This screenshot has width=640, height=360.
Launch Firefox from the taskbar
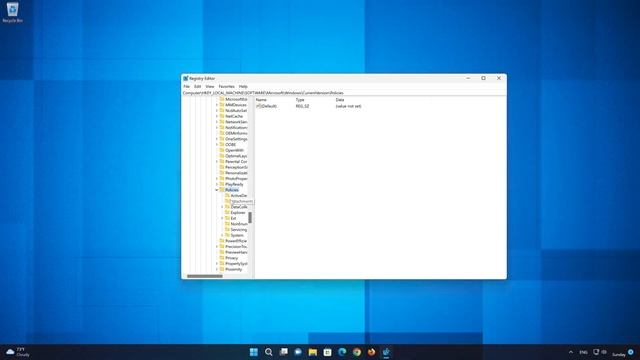(x=371, y=352)
